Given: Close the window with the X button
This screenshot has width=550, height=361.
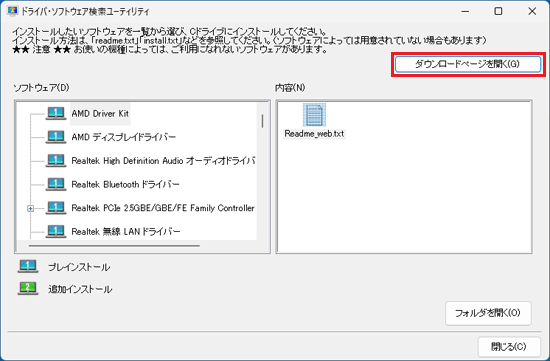Looking at the screenshot, I should coord(532,11).
